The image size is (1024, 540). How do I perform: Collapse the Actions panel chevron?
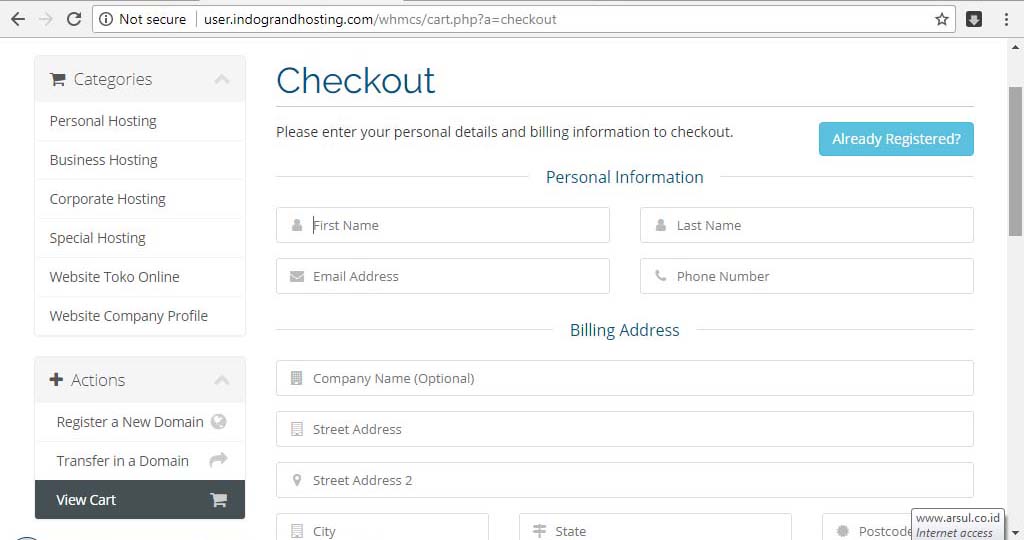pos(221,380)
